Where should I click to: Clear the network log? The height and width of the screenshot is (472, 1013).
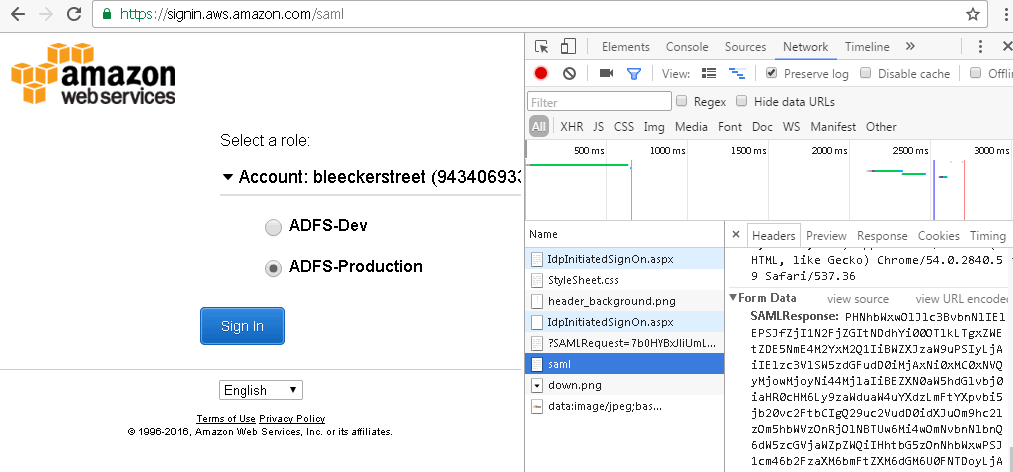(x=569, y=74)
